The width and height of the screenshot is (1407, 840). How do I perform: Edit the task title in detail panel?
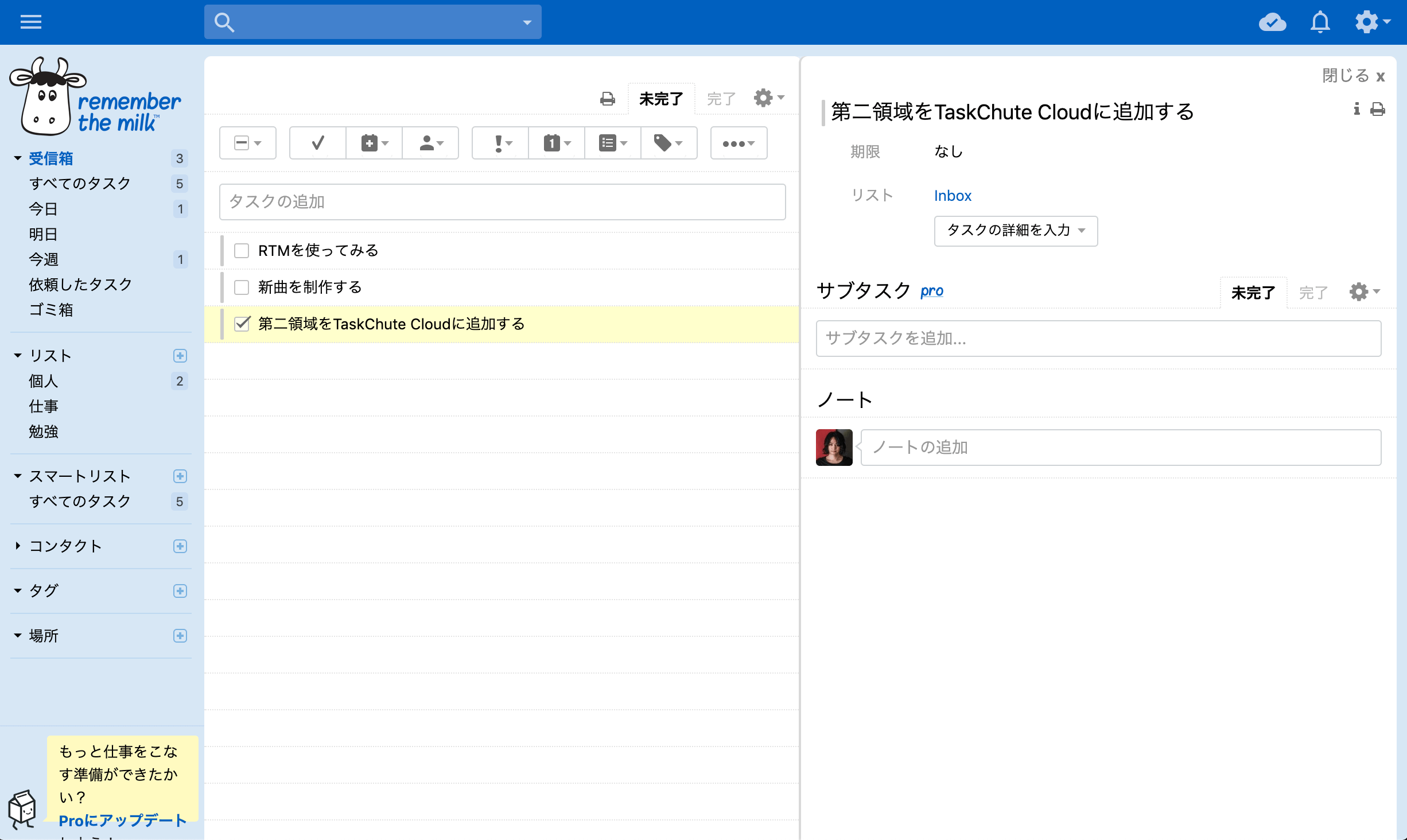pos(1012,112)
